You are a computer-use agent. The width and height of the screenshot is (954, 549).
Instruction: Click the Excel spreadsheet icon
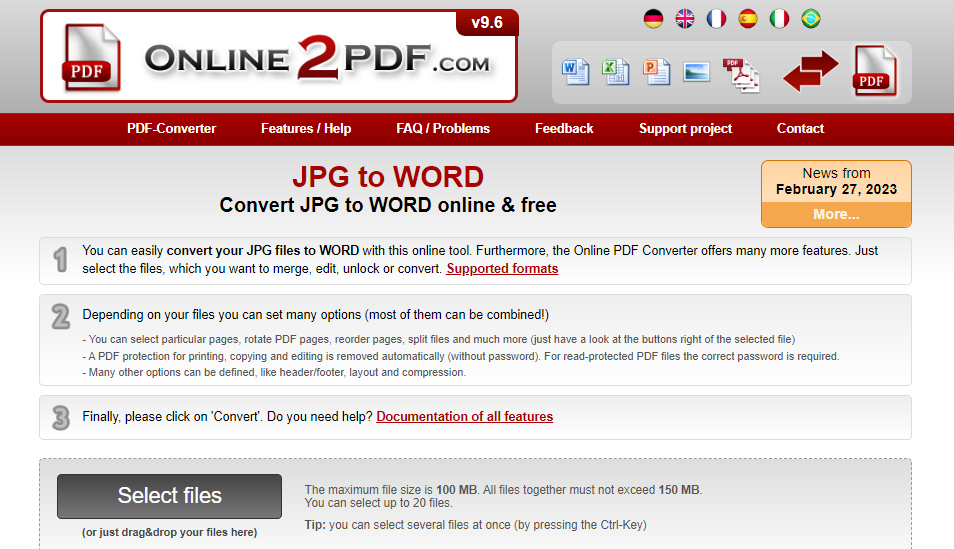click(615, 72)
